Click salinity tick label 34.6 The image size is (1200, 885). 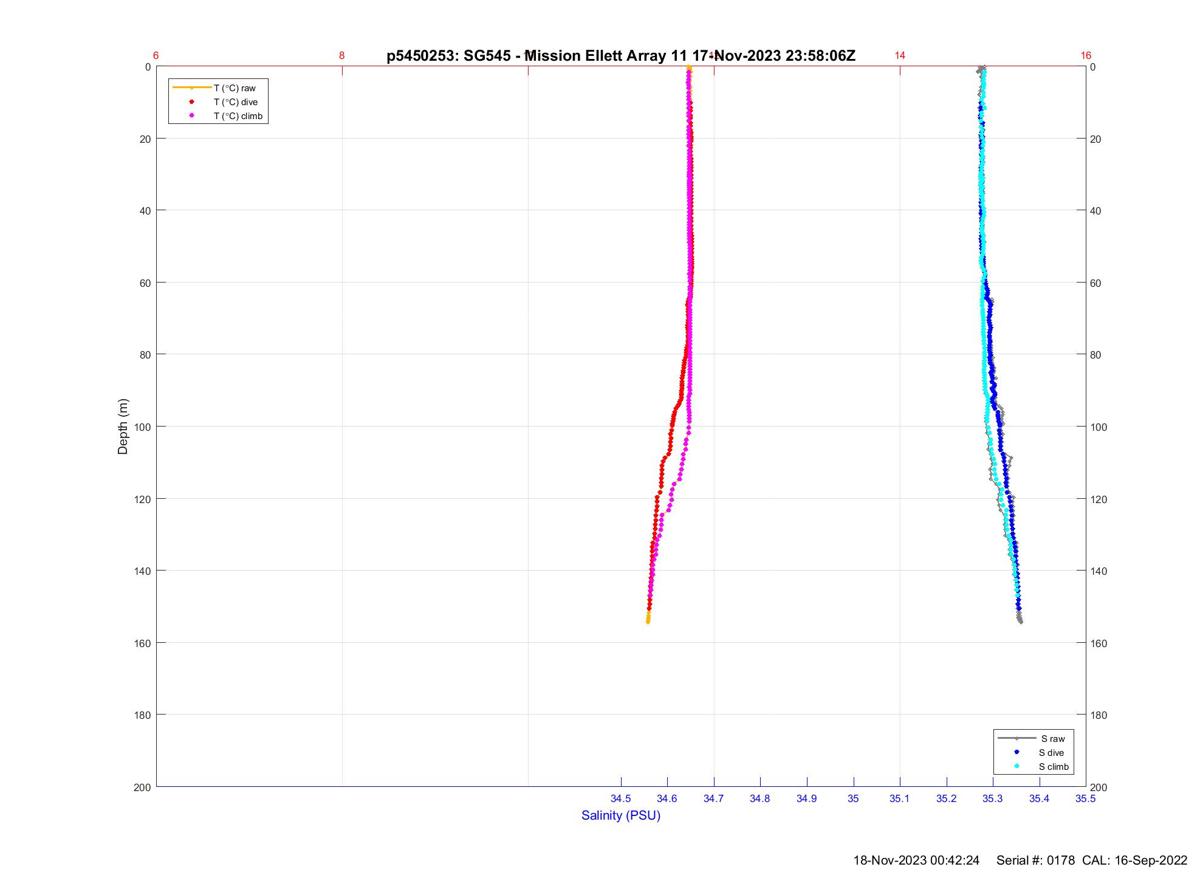tap(668, 798)
